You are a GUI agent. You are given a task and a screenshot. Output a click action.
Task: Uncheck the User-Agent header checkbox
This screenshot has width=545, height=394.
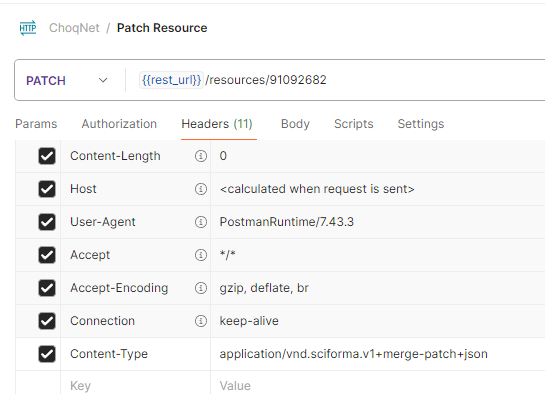pyautogui.click(x=47, y=222)
